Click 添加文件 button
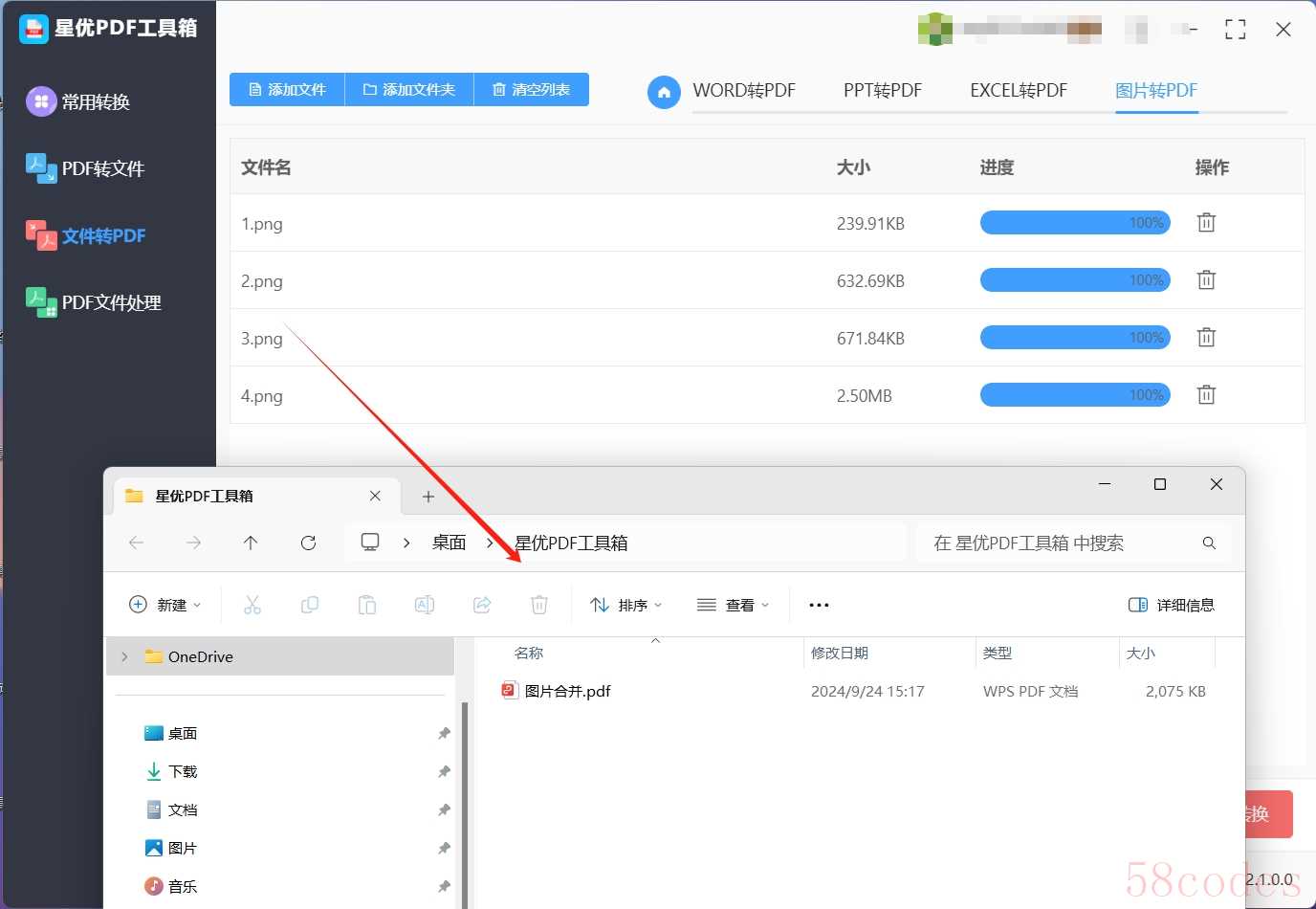 (x=287, y=89)
